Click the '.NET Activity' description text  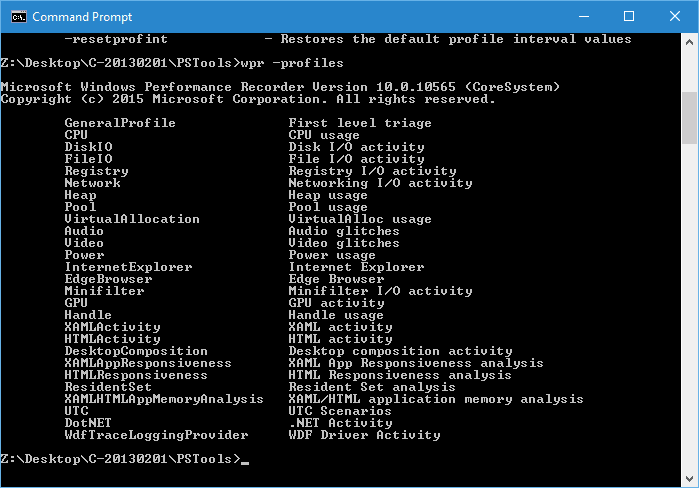click(340, 423)
